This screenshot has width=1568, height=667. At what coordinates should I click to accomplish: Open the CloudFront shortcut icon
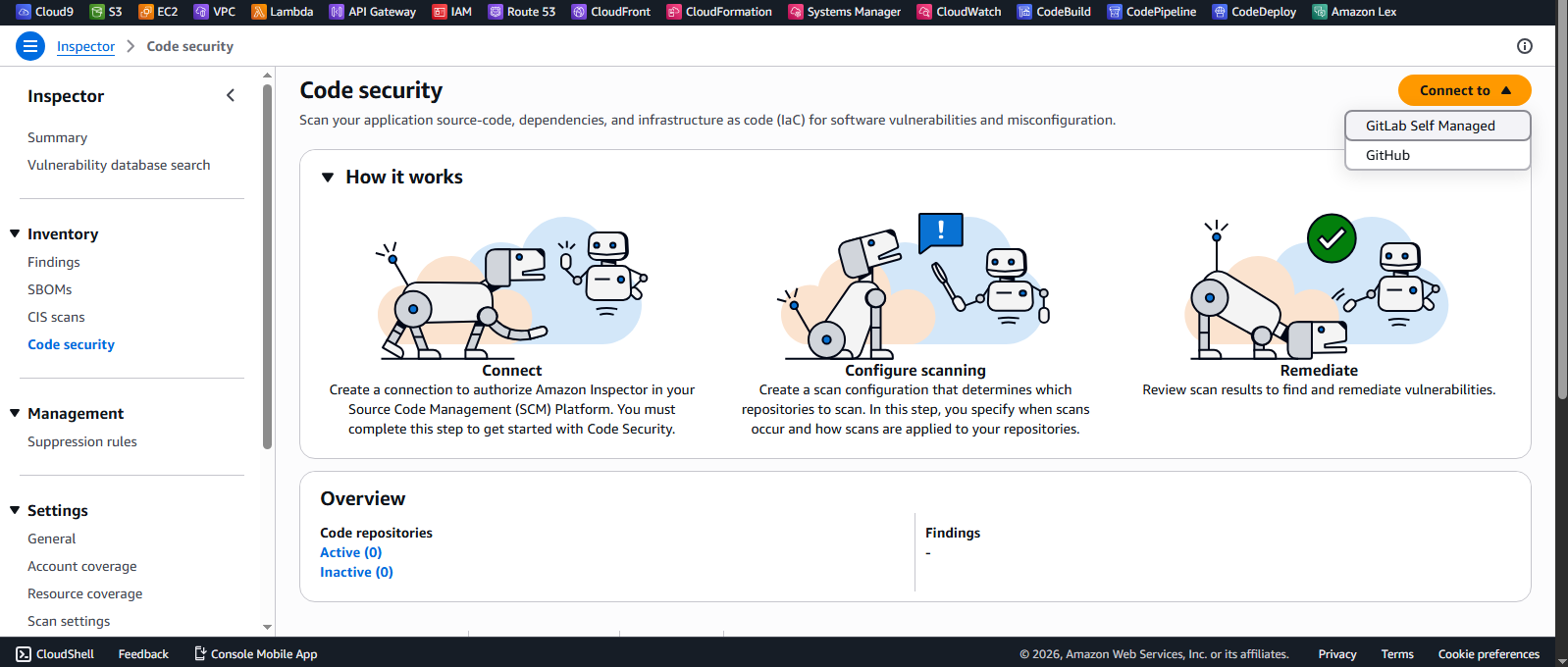(x=579, y=12)
